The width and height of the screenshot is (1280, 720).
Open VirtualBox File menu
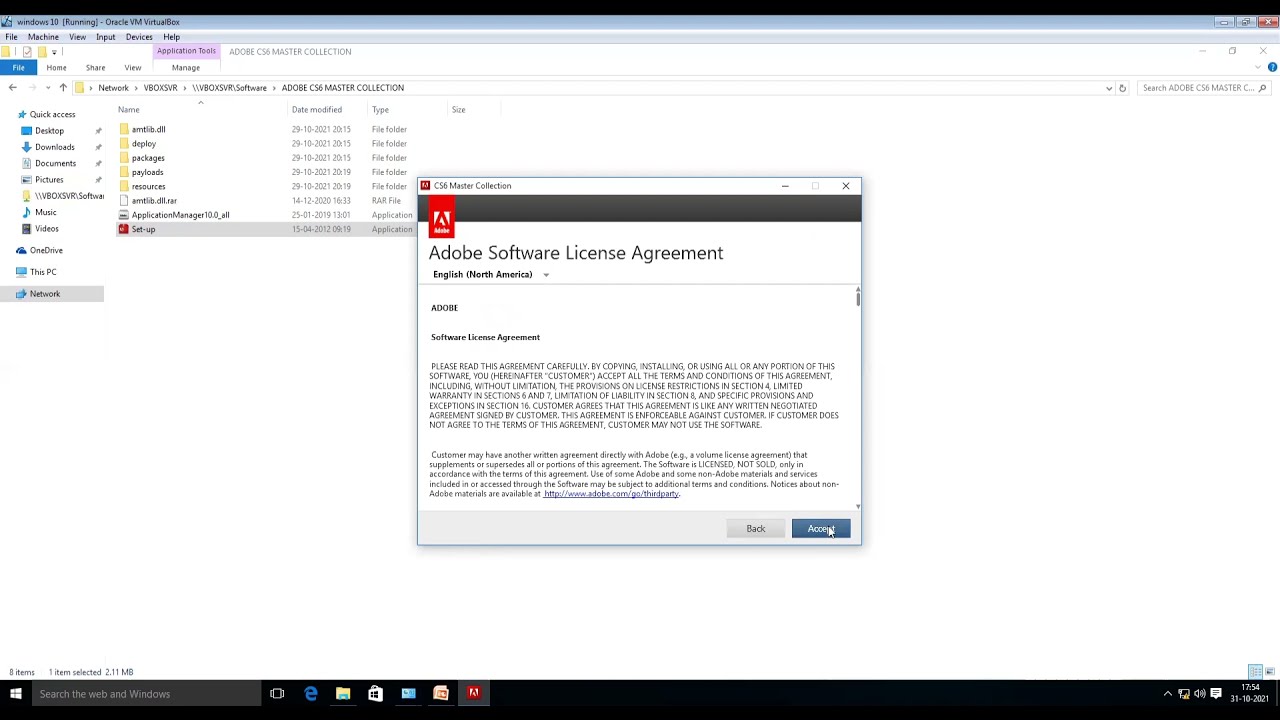[x=11, y=37]
